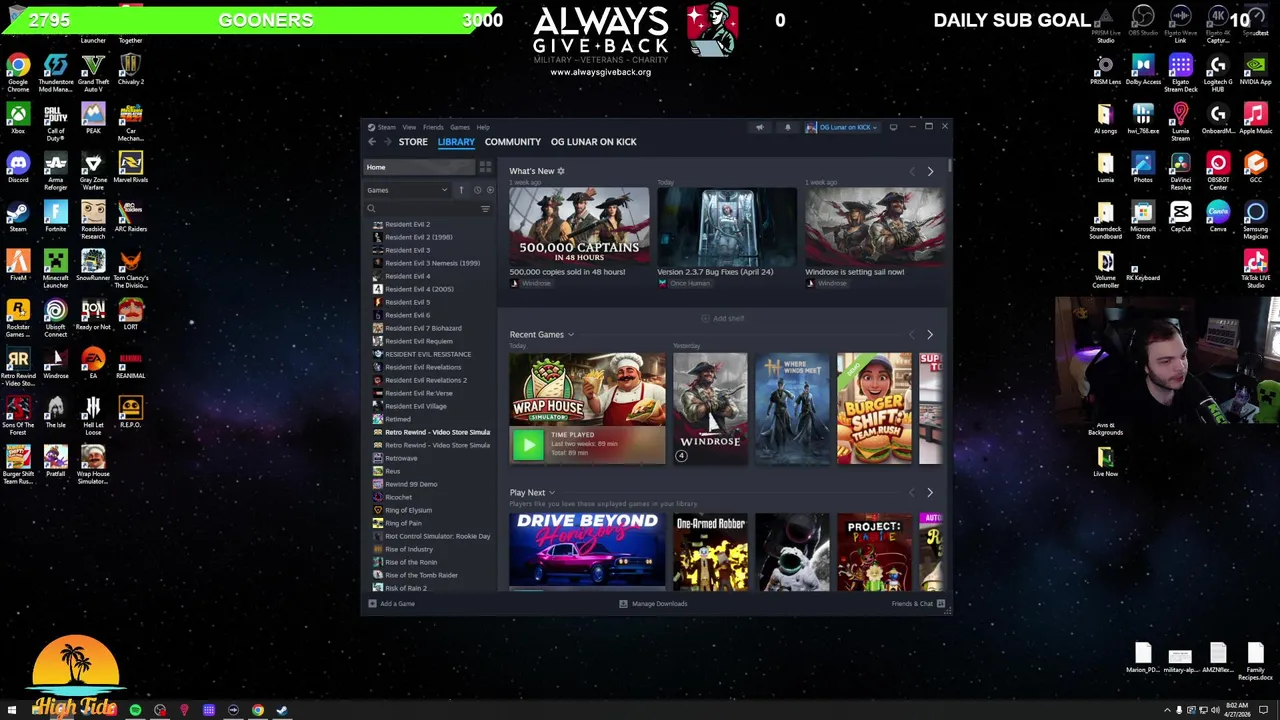Open Xbox desktop shortcut
The image size is (1280, 720).
[18, 119]
